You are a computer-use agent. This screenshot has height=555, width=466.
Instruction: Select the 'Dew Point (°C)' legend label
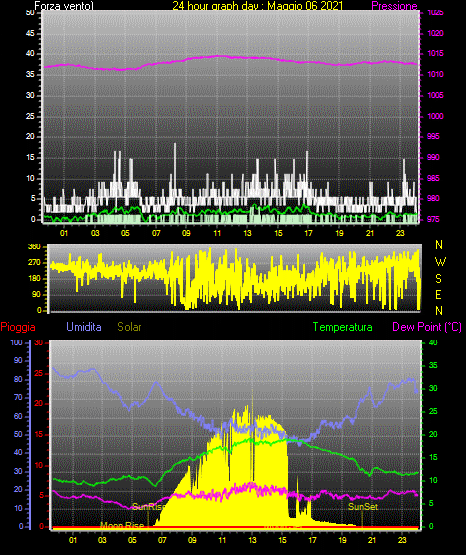427,327
